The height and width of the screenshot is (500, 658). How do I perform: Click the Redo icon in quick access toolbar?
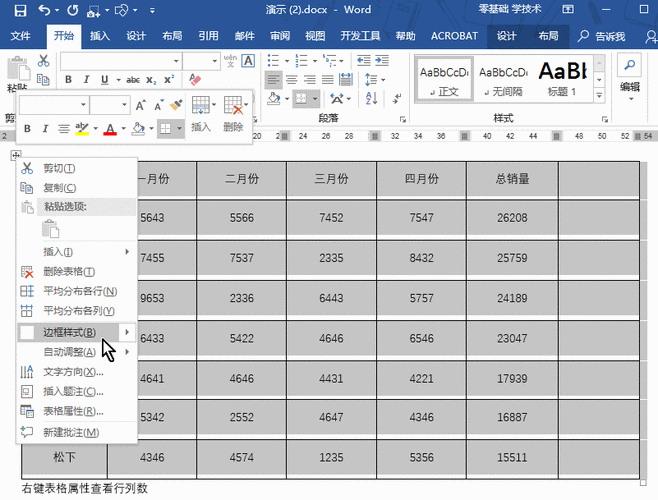coord(73,10)
